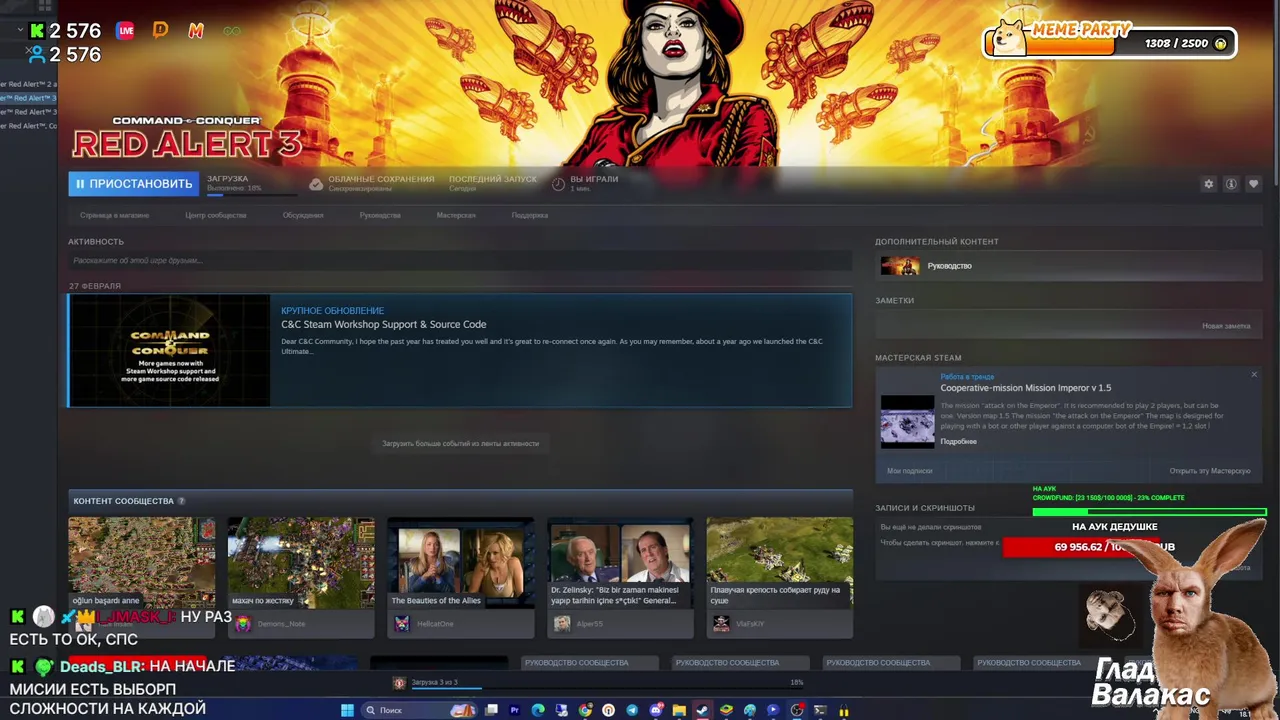Open Поддержка tab
This screenshot has width=1280, height=720.
tap(530, 215)
